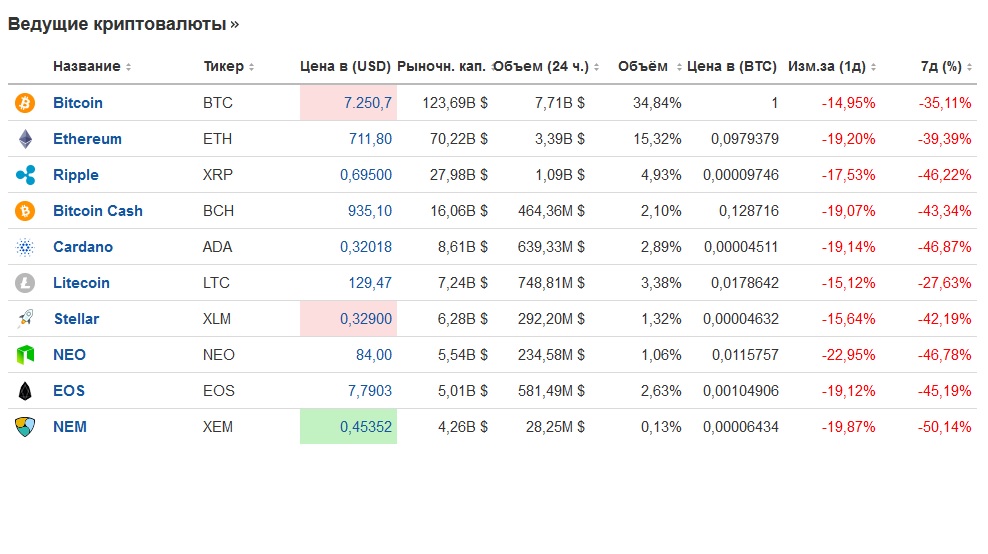Click the Ripple blue logo icon
Viewport: 988px width, 554px height.
click(x=25, y=175)
